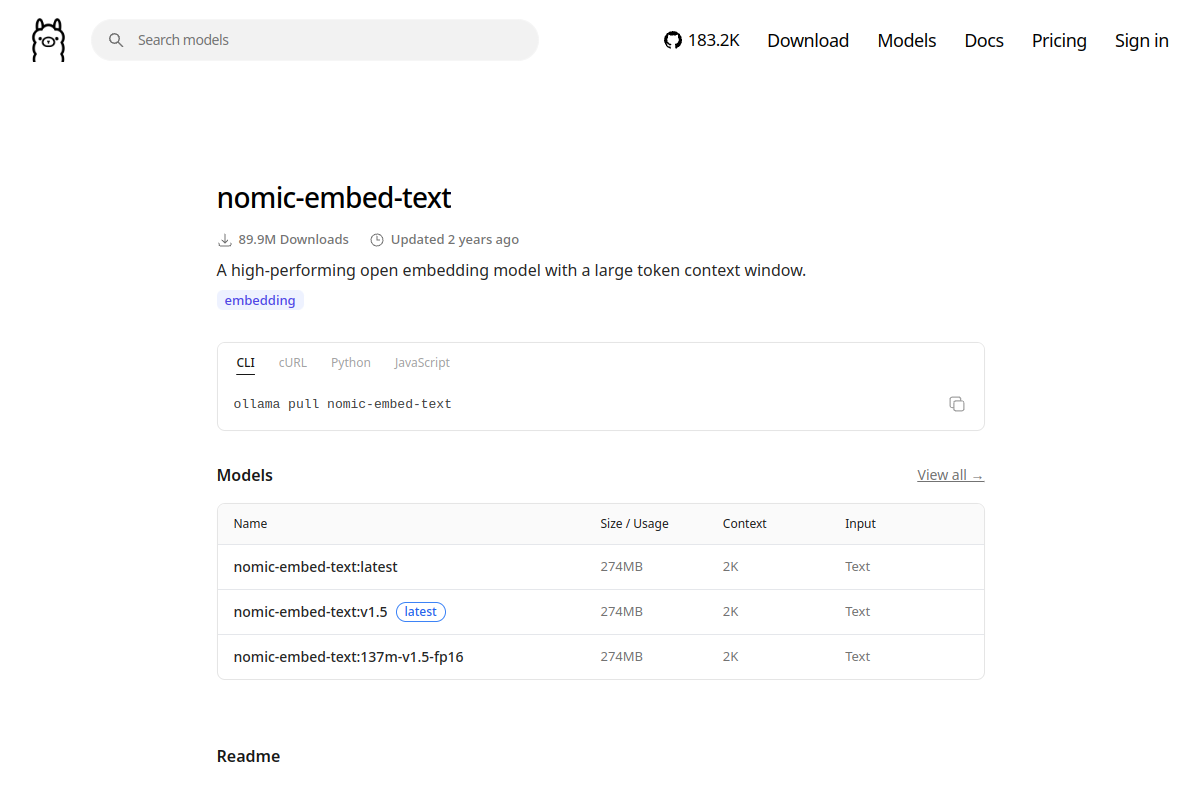The width and height of the screenshot is (1200, 800).
Task: Open nomic-embed-text:137m-v1.5-fp16 model
Action: [349, 657]
